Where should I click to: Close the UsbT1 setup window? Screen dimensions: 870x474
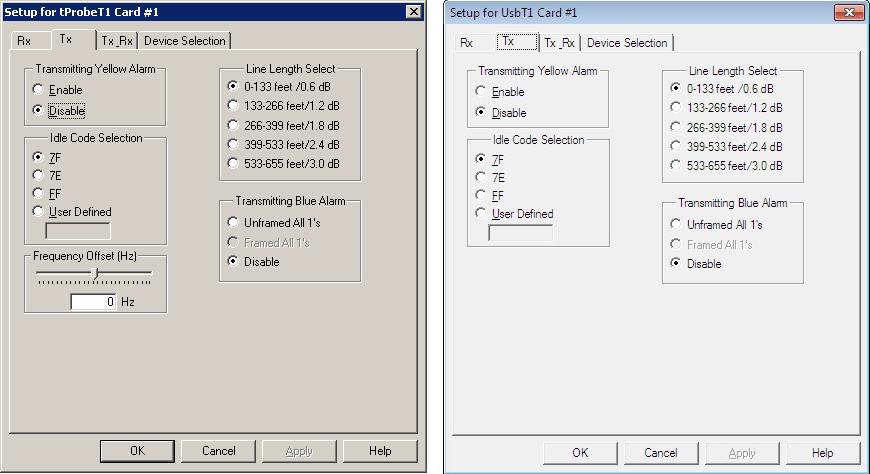(x=849, y=12)
